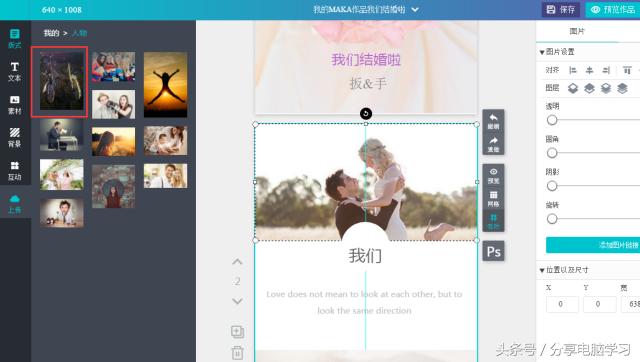This screenshot has width=640, height=362.
Task: Click the 我们 heading on canvas
Action: click(365, 256)
